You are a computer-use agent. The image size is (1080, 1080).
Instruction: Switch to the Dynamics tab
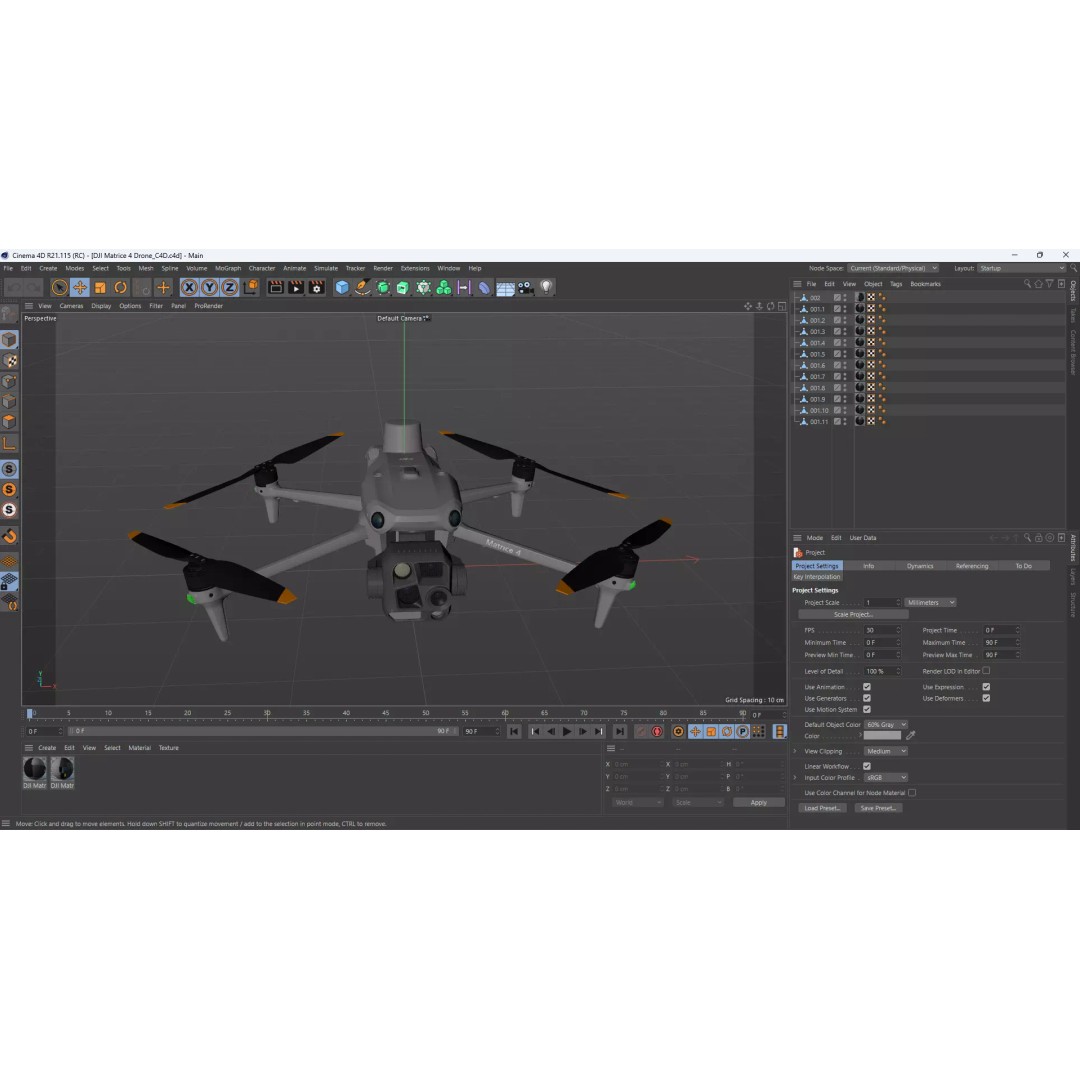(x=920, y=566)
